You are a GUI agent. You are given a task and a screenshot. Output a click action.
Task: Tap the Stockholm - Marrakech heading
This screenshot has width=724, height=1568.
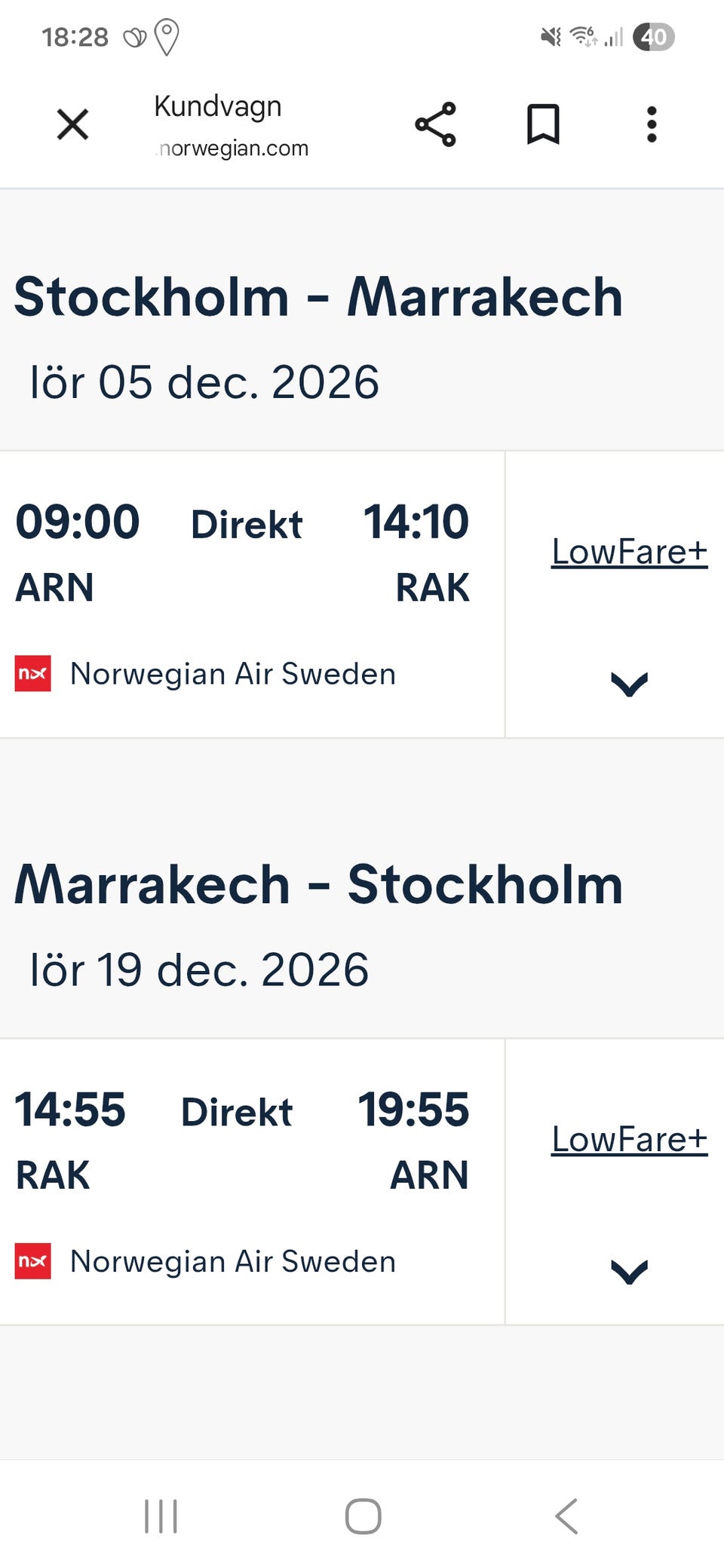pos(318,297)
